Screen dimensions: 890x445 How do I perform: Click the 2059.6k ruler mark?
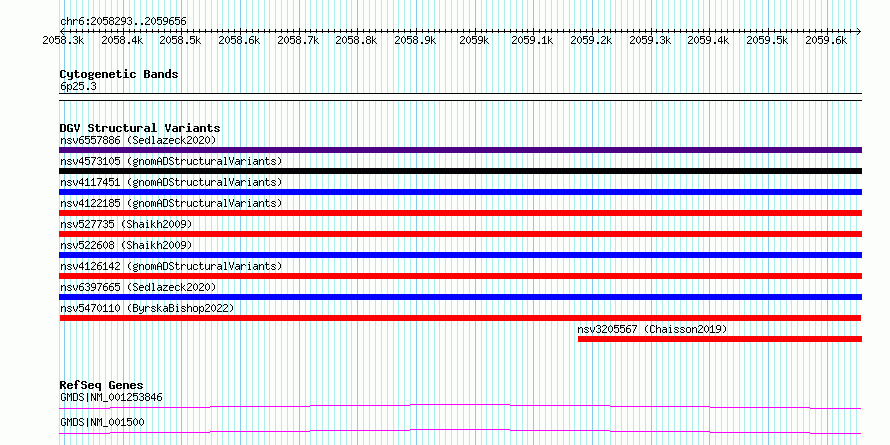[x=826, y=40]
